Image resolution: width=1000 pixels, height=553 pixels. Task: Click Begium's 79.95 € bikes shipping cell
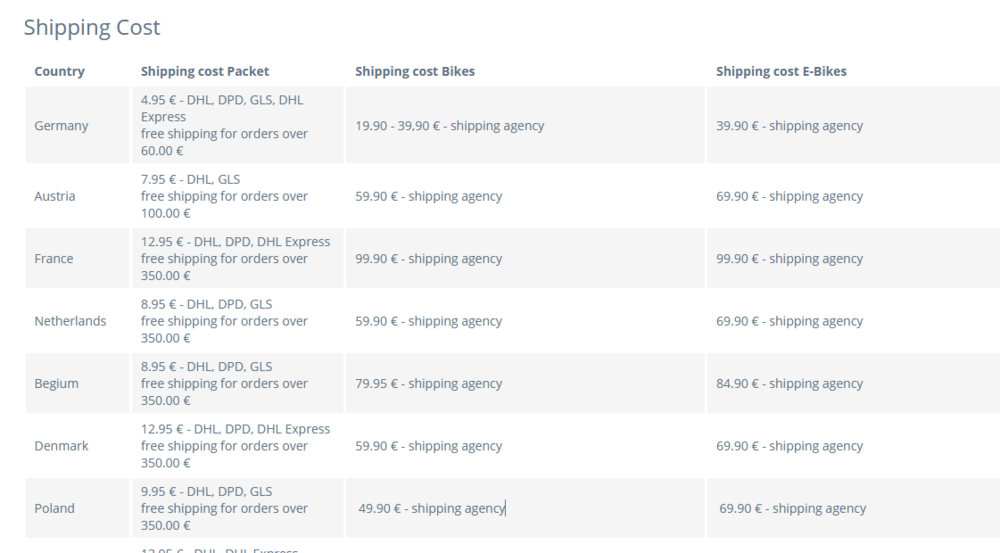(428, 383)
